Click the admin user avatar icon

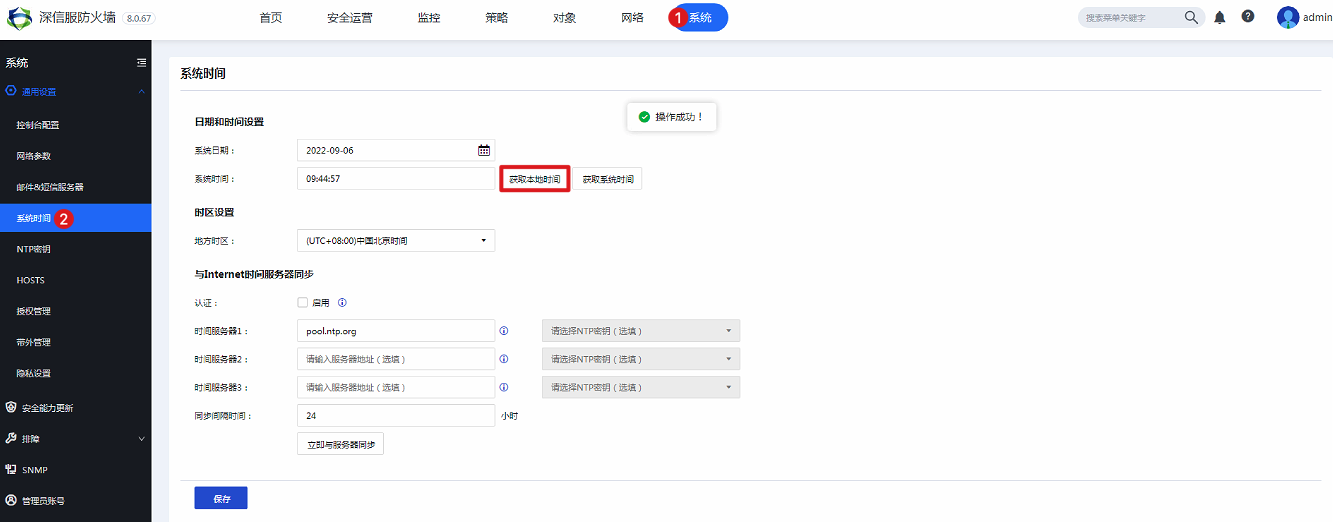point(1288,17)
